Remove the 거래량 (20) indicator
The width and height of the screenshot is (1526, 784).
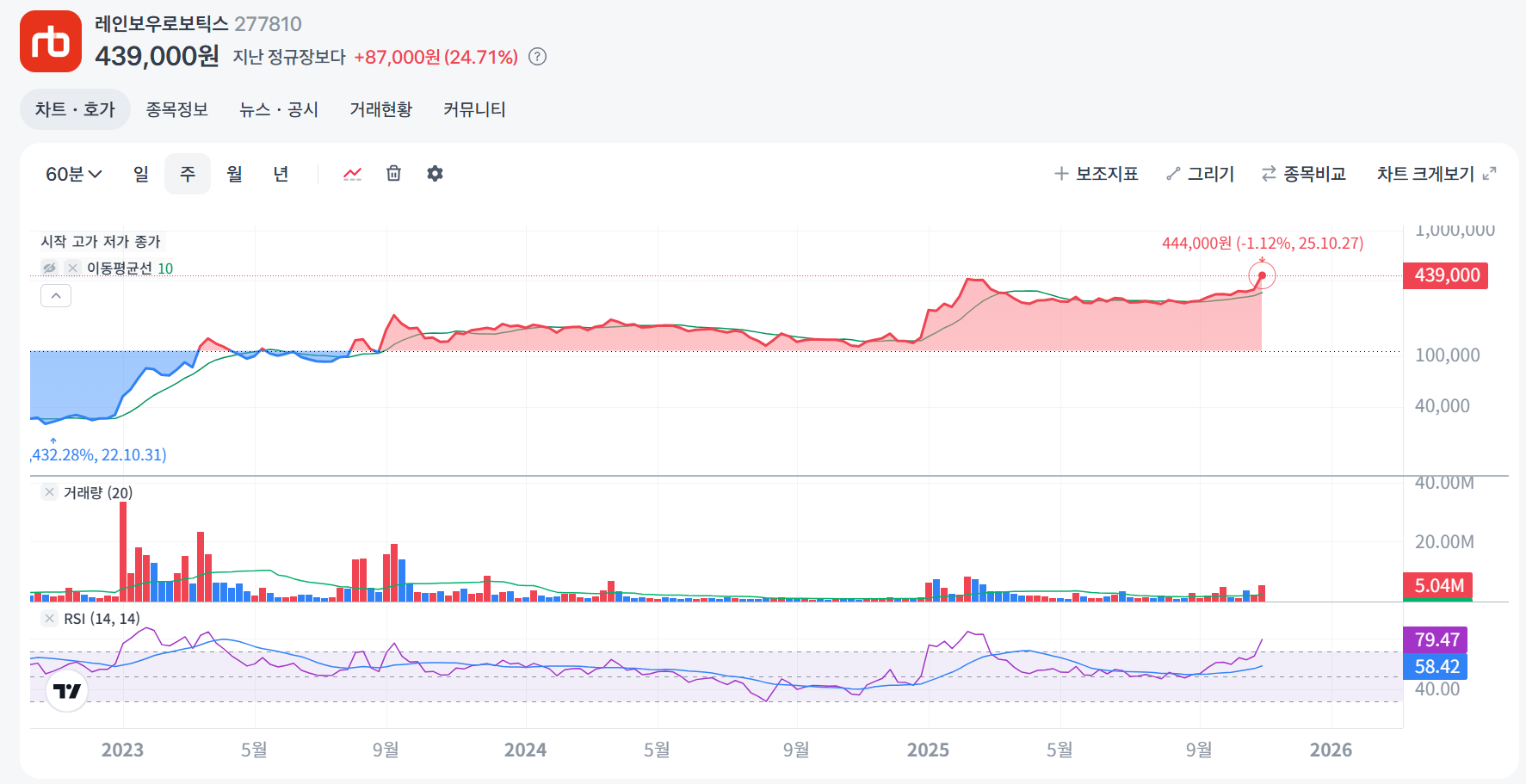(x=50, y=492)
